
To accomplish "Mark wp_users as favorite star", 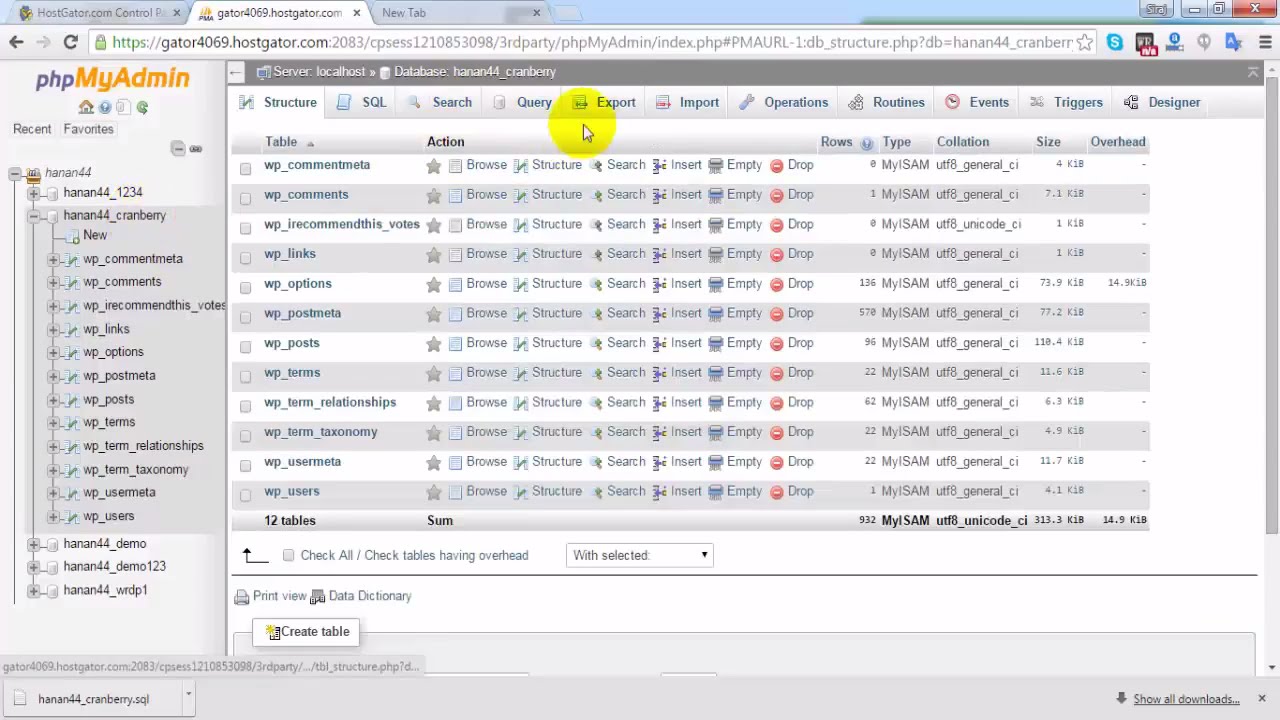I will coord(433,492).
